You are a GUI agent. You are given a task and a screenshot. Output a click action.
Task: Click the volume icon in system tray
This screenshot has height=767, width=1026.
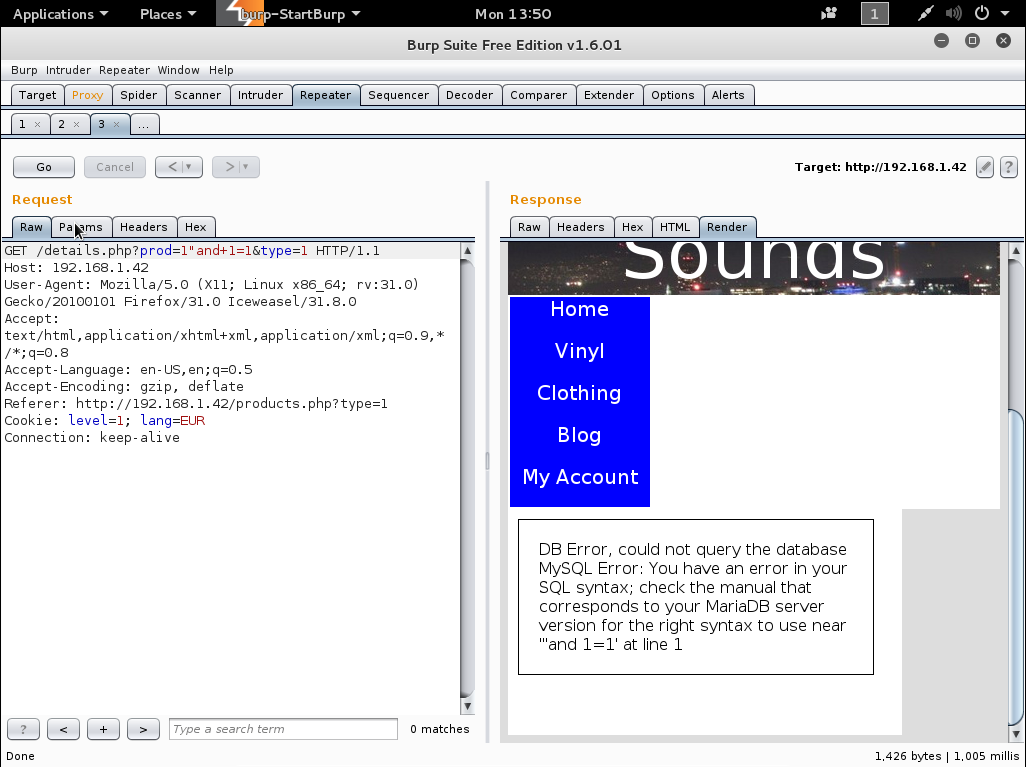pos(954,14)
